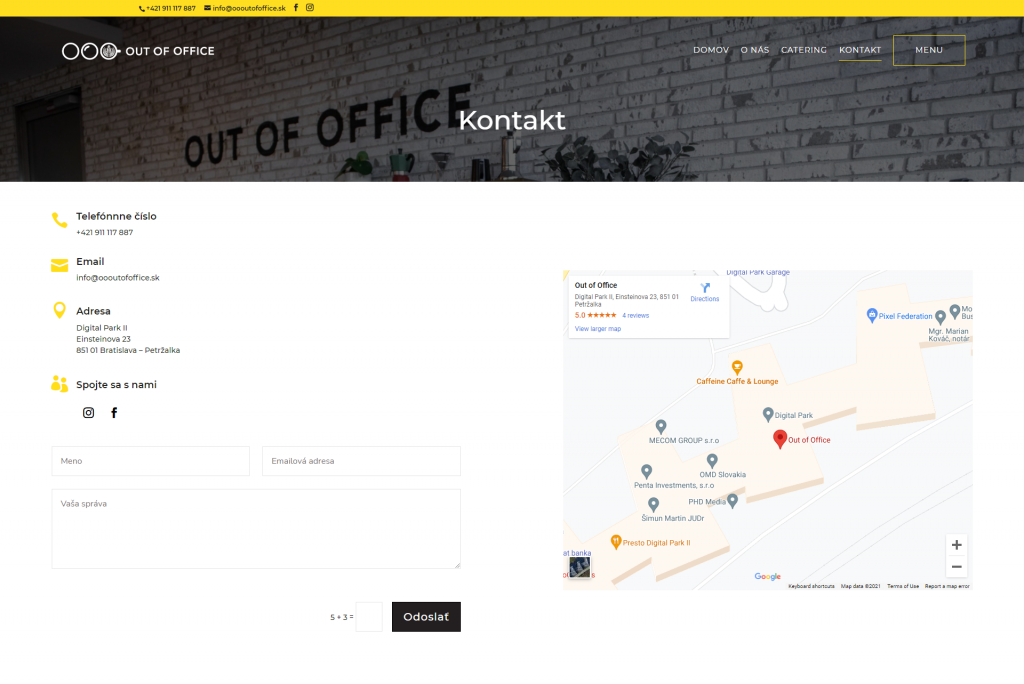Click the yellow envelope icon beside Email
1024x684 pixels.
click(59, 265)
